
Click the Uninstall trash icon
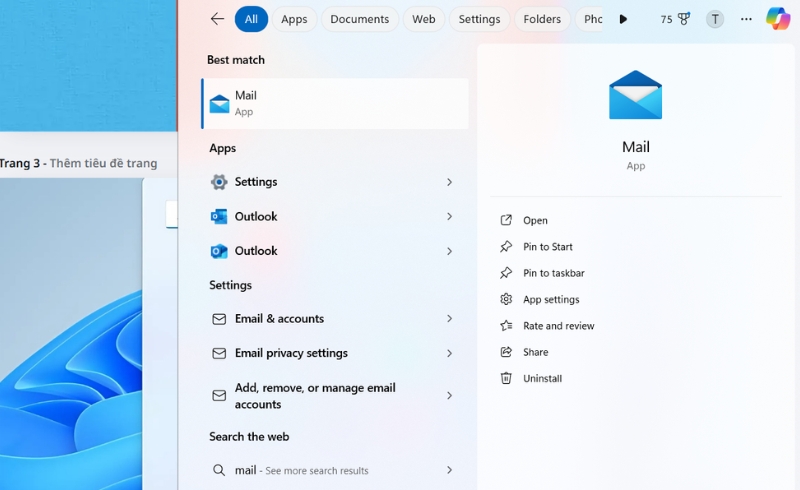coord(506,378)
